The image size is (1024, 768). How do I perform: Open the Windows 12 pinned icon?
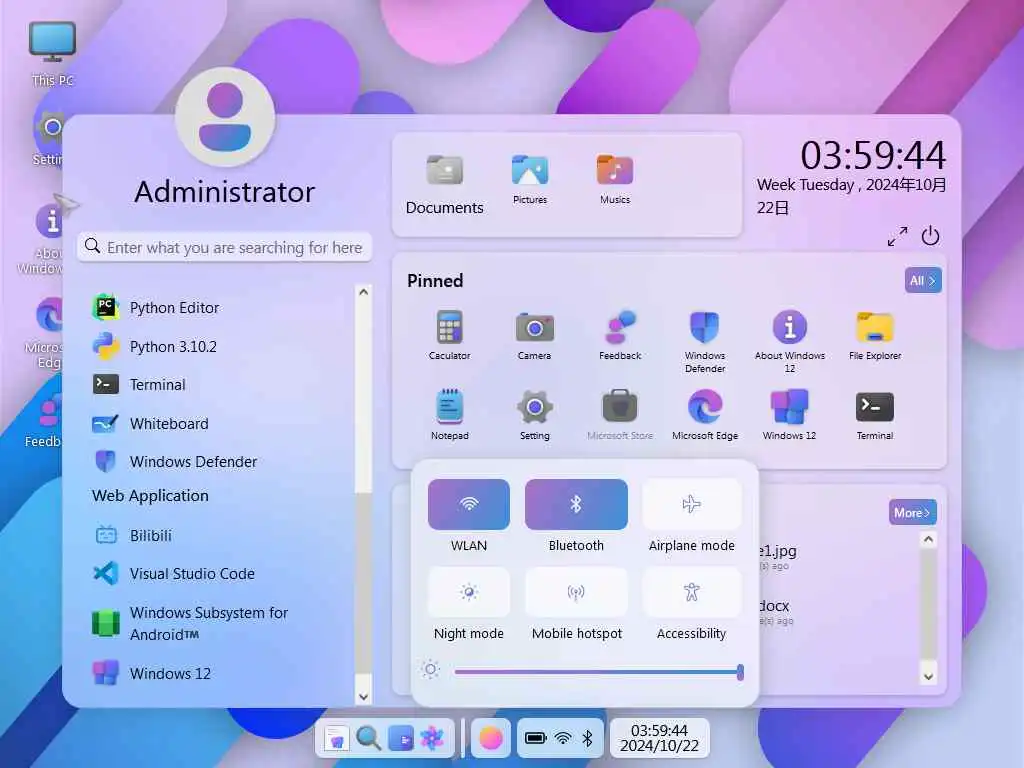click(x=789, y=415)
